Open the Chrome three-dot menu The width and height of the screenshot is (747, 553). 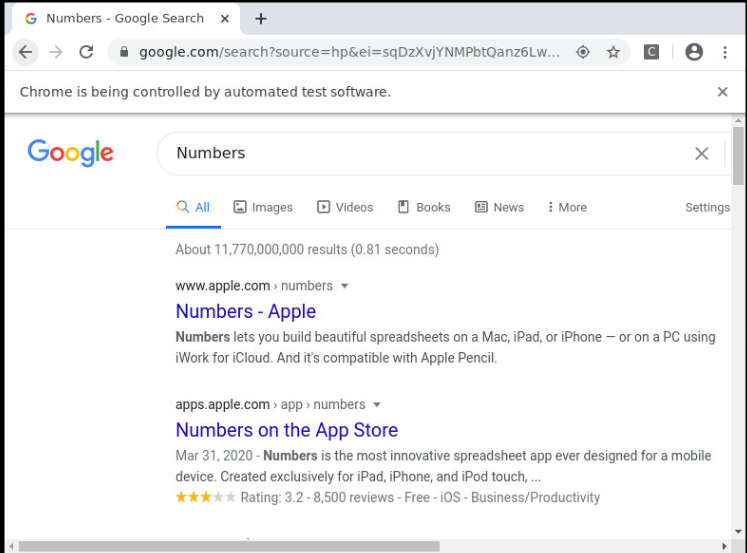(725, 52)
